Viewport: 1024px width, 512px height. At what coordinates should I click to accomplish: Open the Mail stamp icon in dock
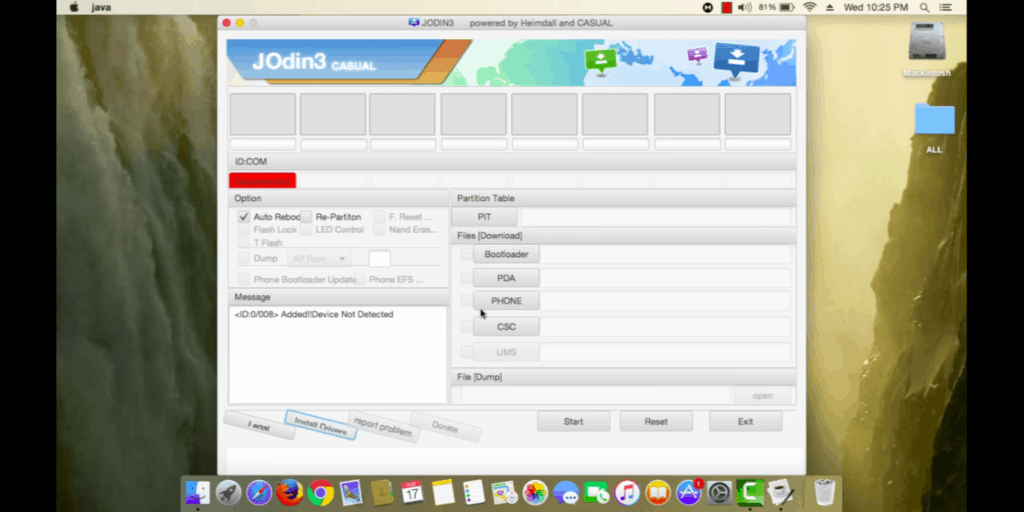(x=351, y=492)
